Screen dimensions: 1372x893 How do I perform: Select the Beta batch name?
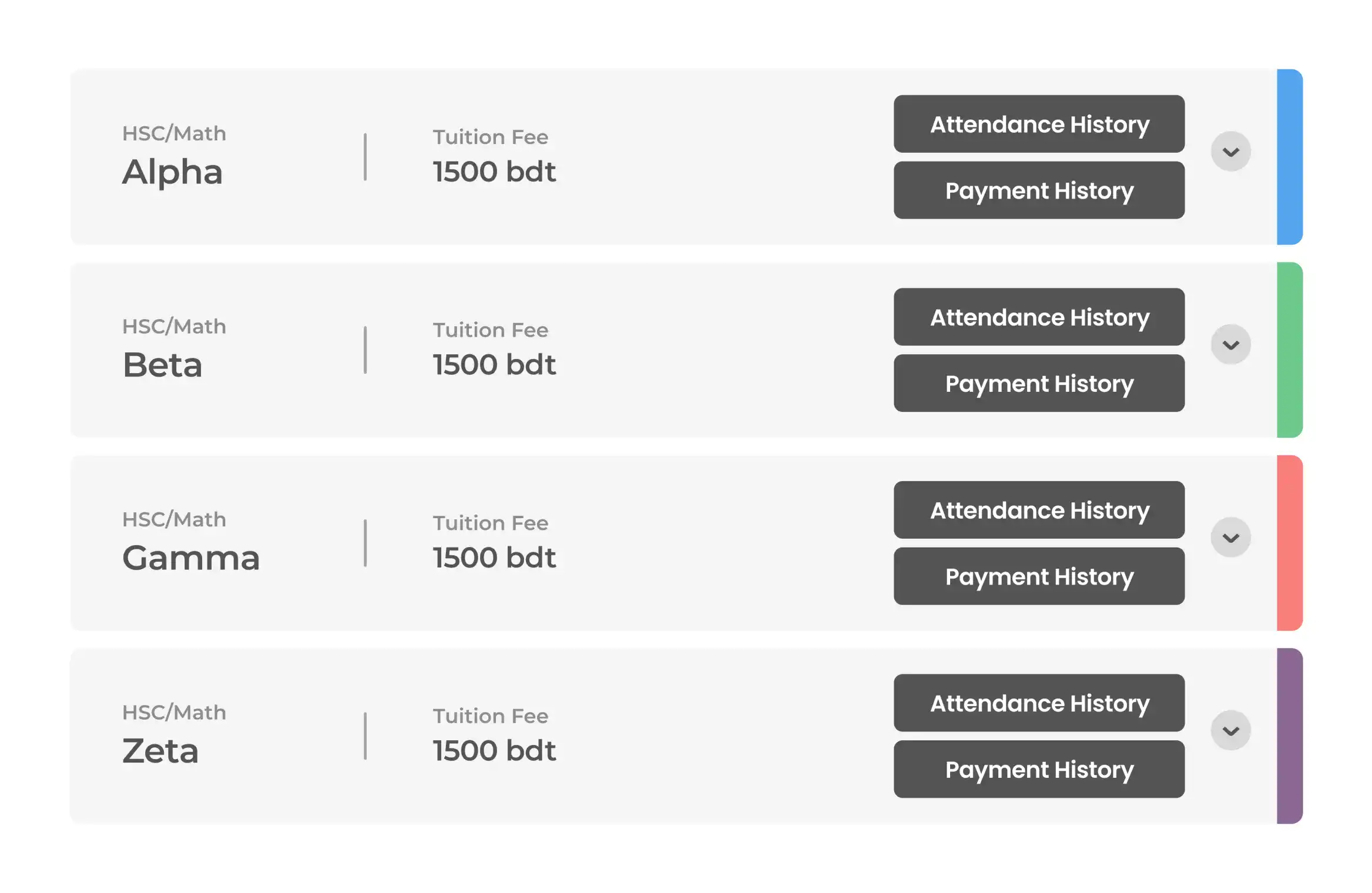point(162,365)
